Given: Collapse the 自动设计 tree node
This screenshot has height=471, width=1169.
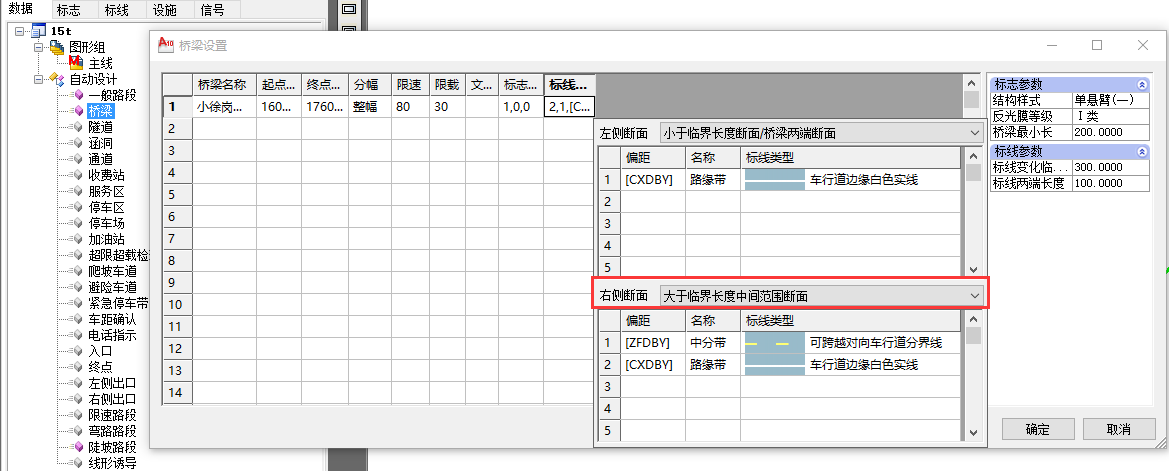Looking at the screenshot, I should [x=38, y=79].
